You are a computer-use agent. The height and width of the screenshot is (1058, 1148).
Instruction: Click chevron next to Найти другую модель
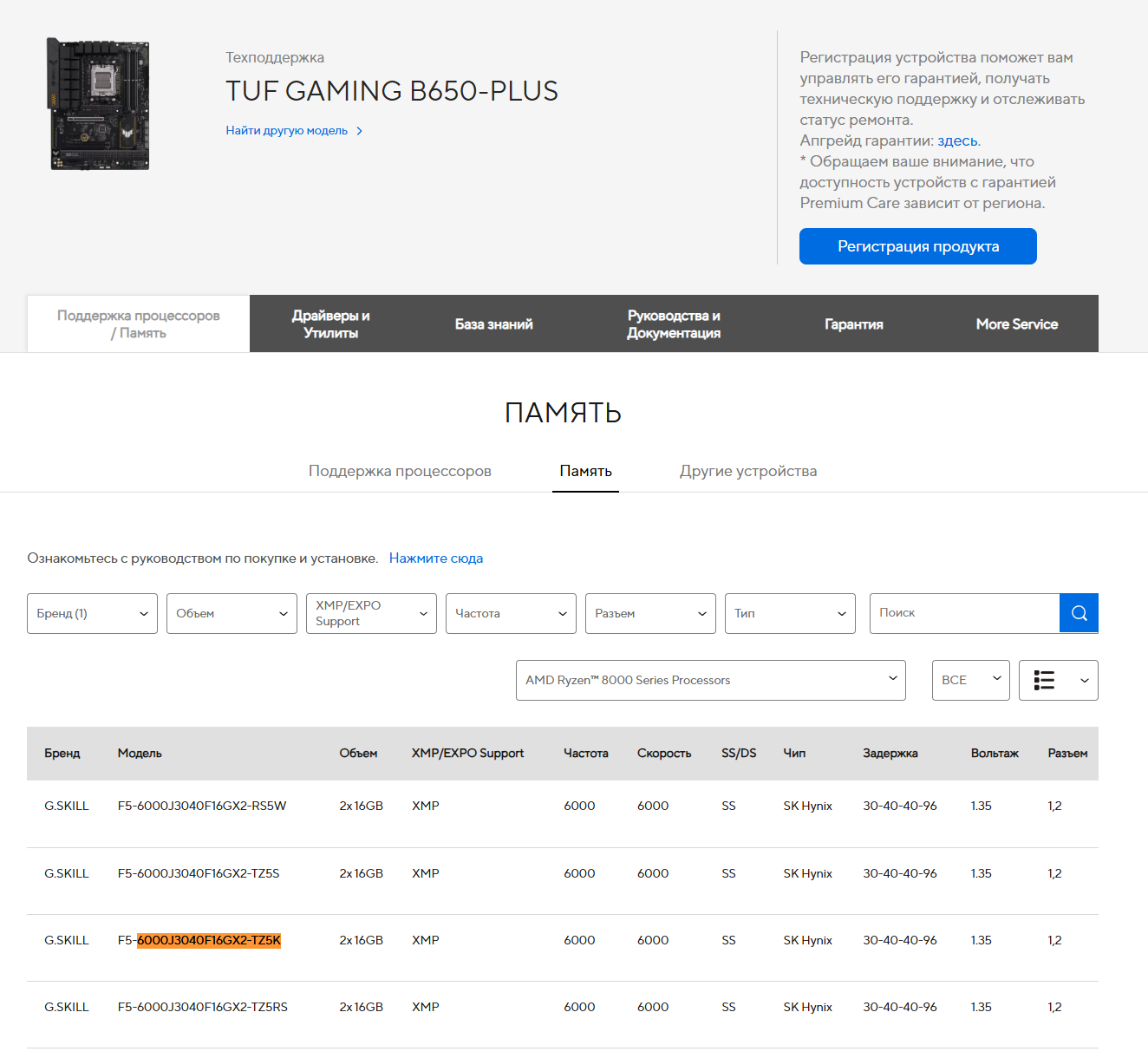click(x=359, y=131)
